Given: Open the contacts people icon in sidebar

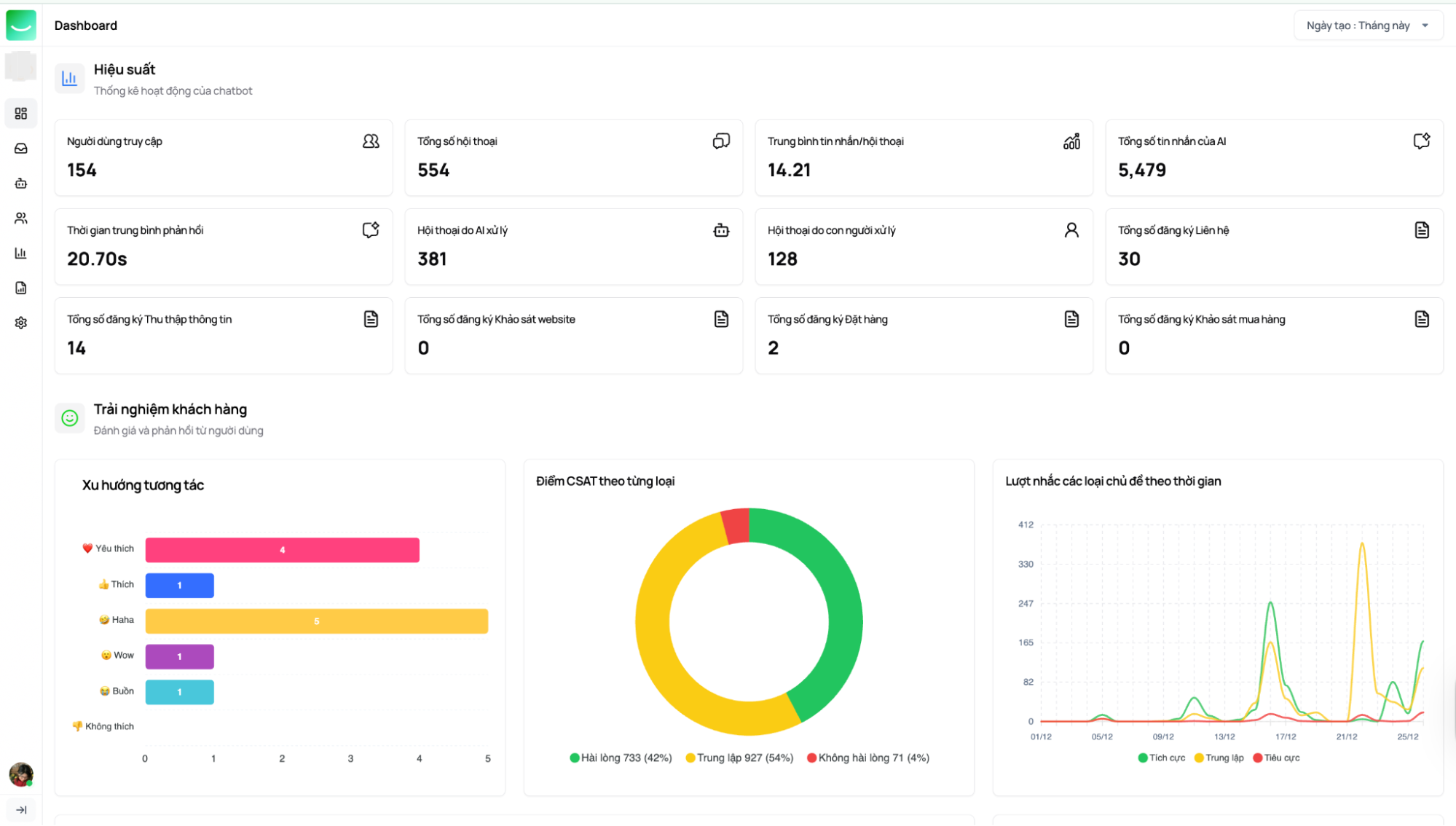Looking at the screenshot, I should point(21,219).
